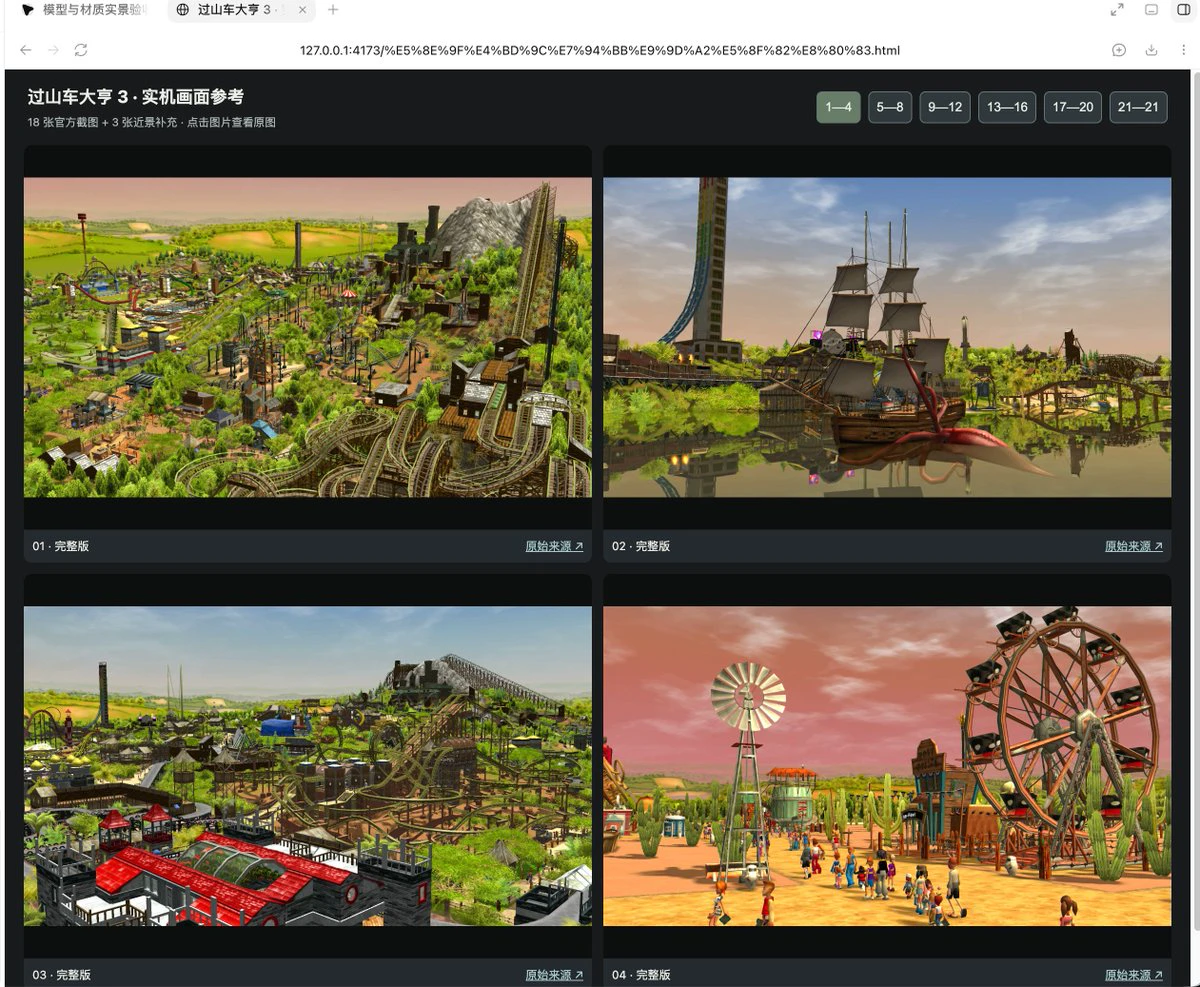Viewport: 1200px width, 987px height.
Task: Click the heading 过山车大亨 3 · 实机画面参考
Action: pos(136,97)
